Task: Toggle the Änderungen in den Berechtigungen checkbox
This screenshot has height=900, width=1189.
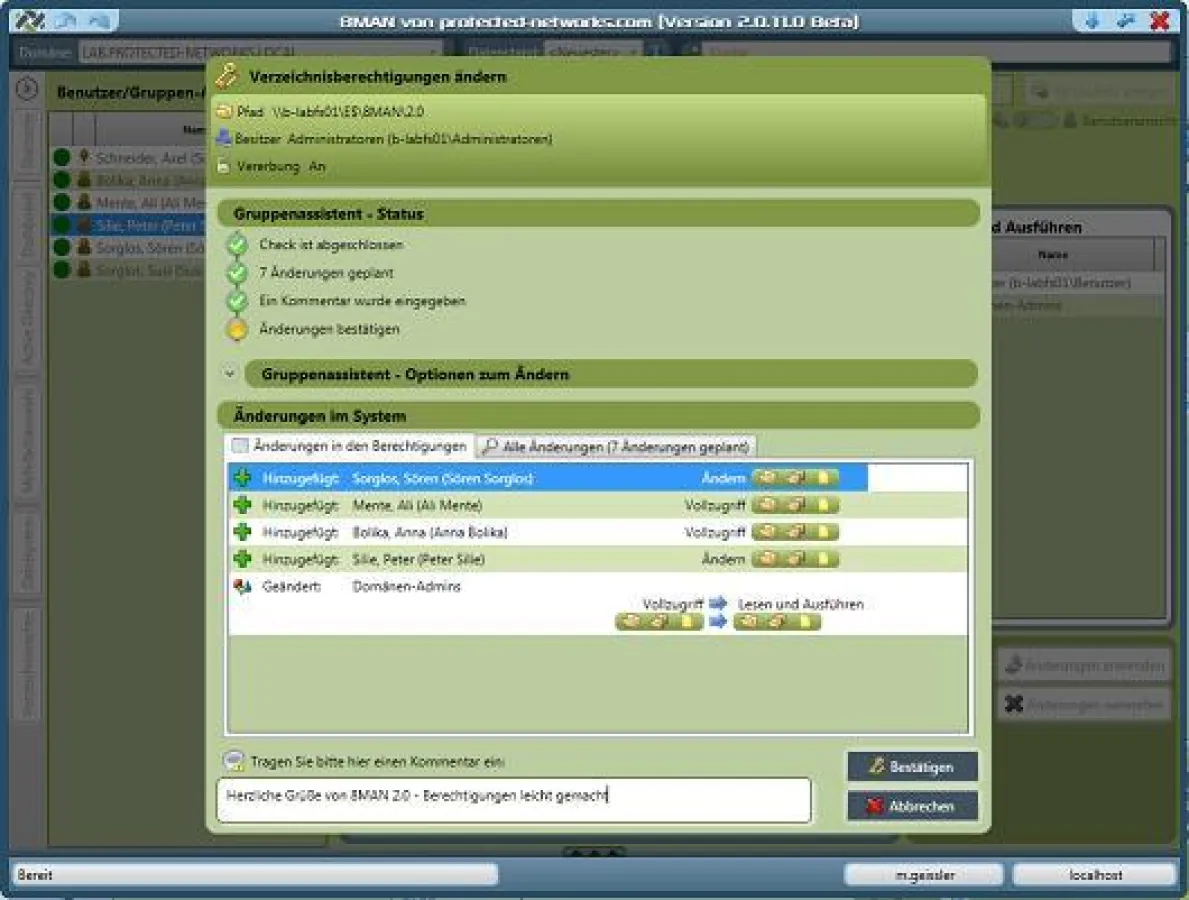Action: (240, 446)
